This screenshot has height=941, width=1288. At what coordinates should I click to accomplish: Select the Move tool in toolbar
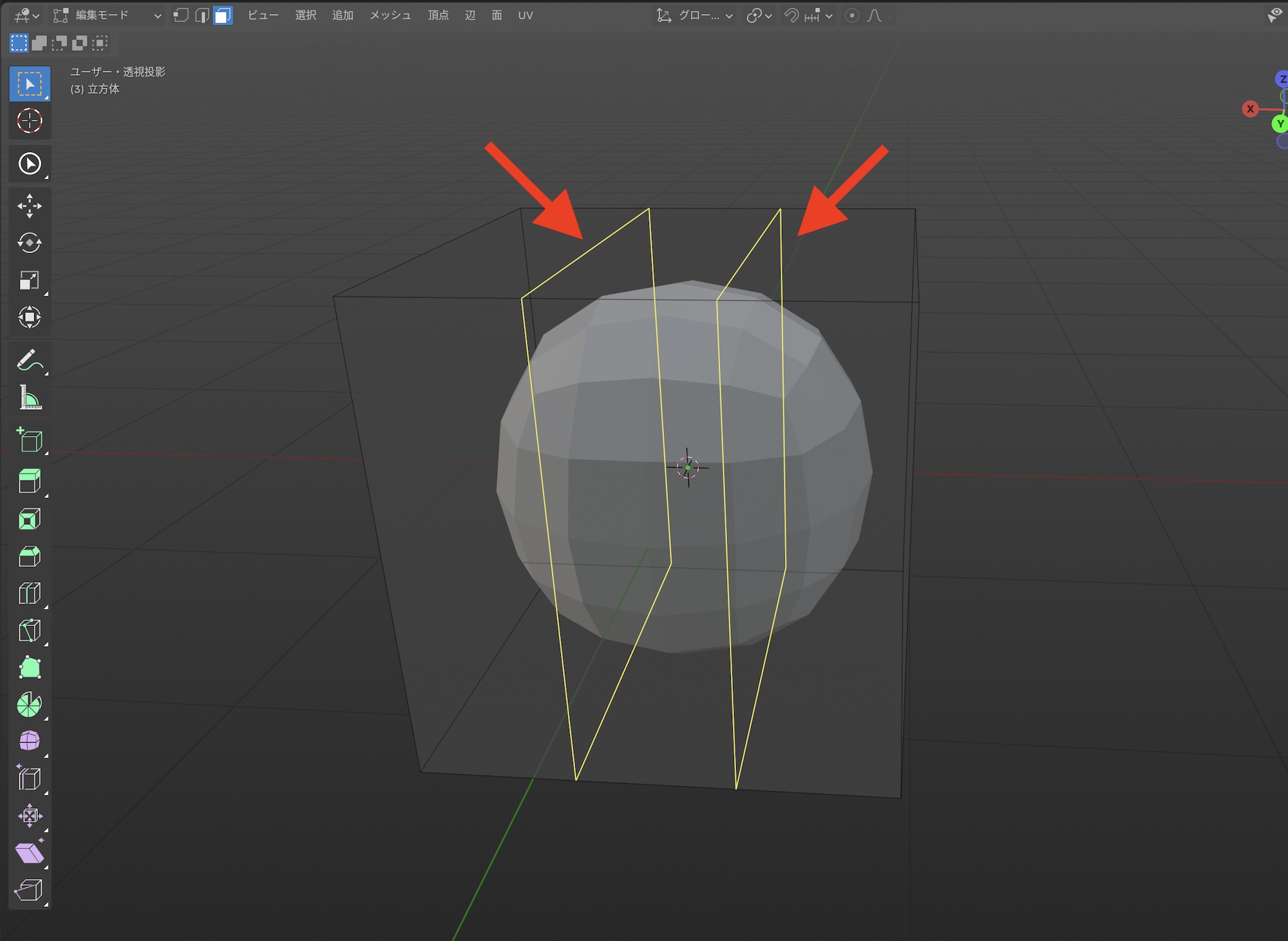pyautogui.click(x=30, y=206)
